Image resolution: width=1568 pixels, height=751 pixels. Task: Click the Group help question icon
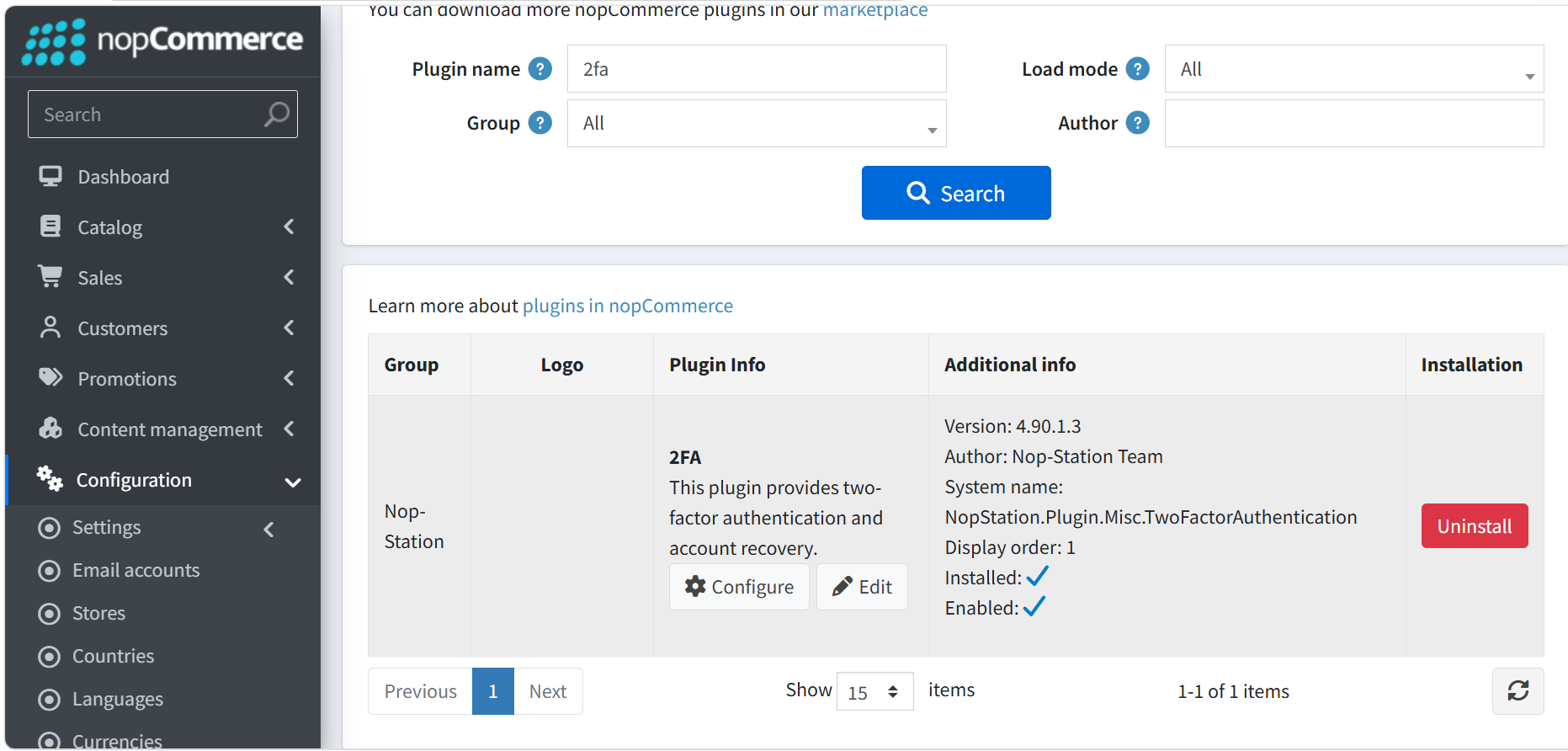point(540,123)
